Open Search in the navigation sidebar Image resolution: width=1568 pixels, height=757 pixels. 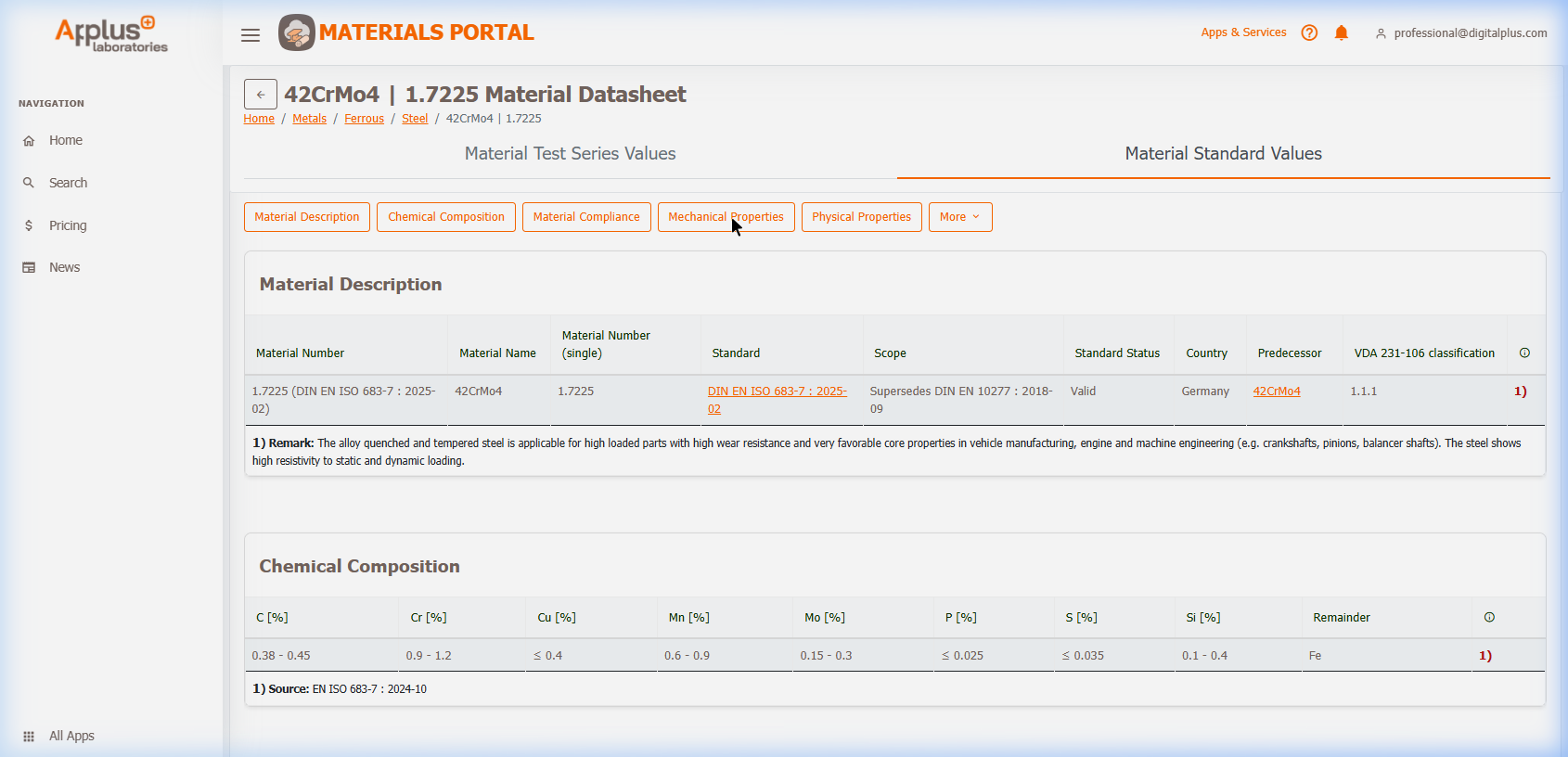pos(68,183)
